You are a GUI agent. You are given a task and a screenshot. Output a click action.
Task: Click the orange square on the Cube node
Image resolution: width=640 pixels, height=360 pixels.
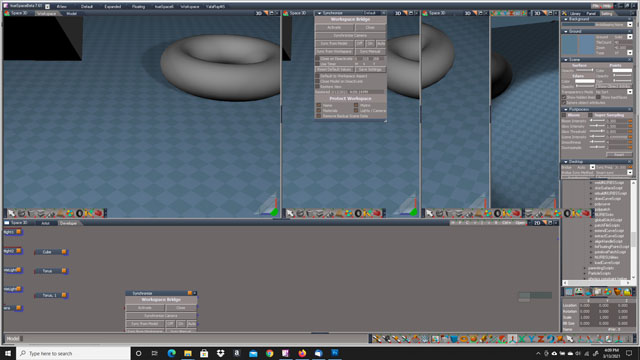coord(64,252)
